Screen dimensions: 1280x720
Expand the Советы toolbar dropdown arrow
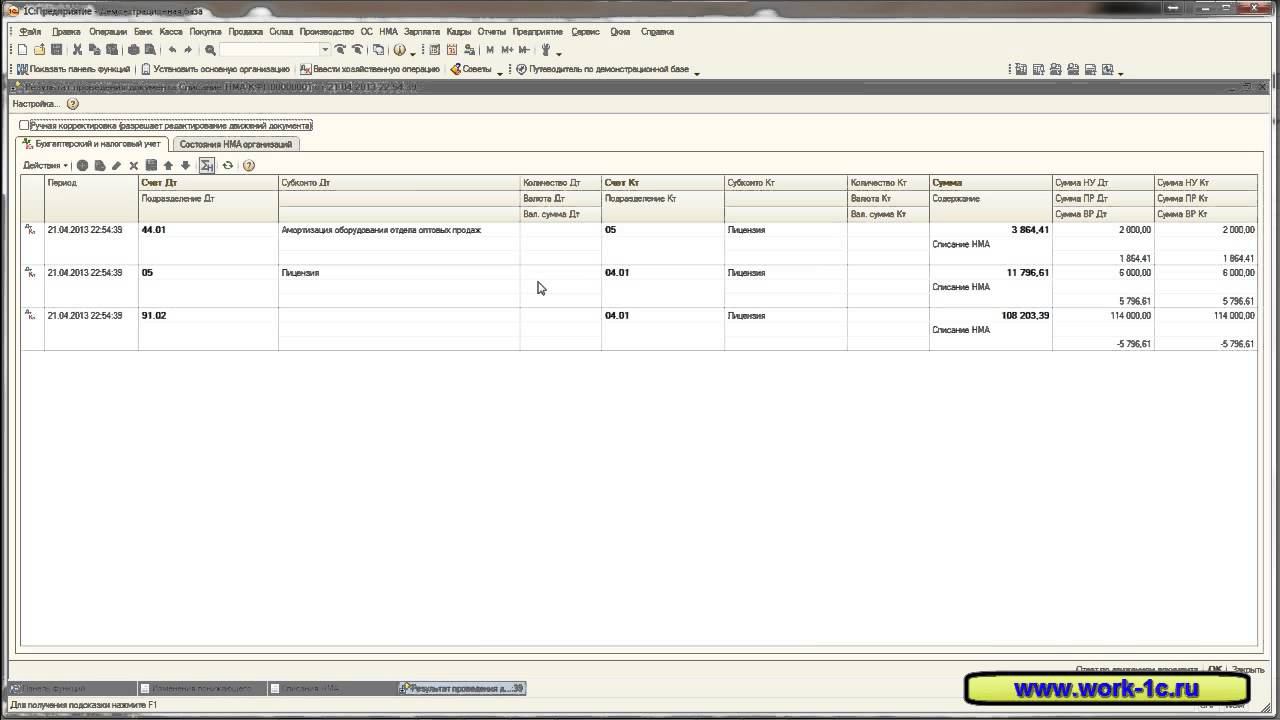pos(500,71)
